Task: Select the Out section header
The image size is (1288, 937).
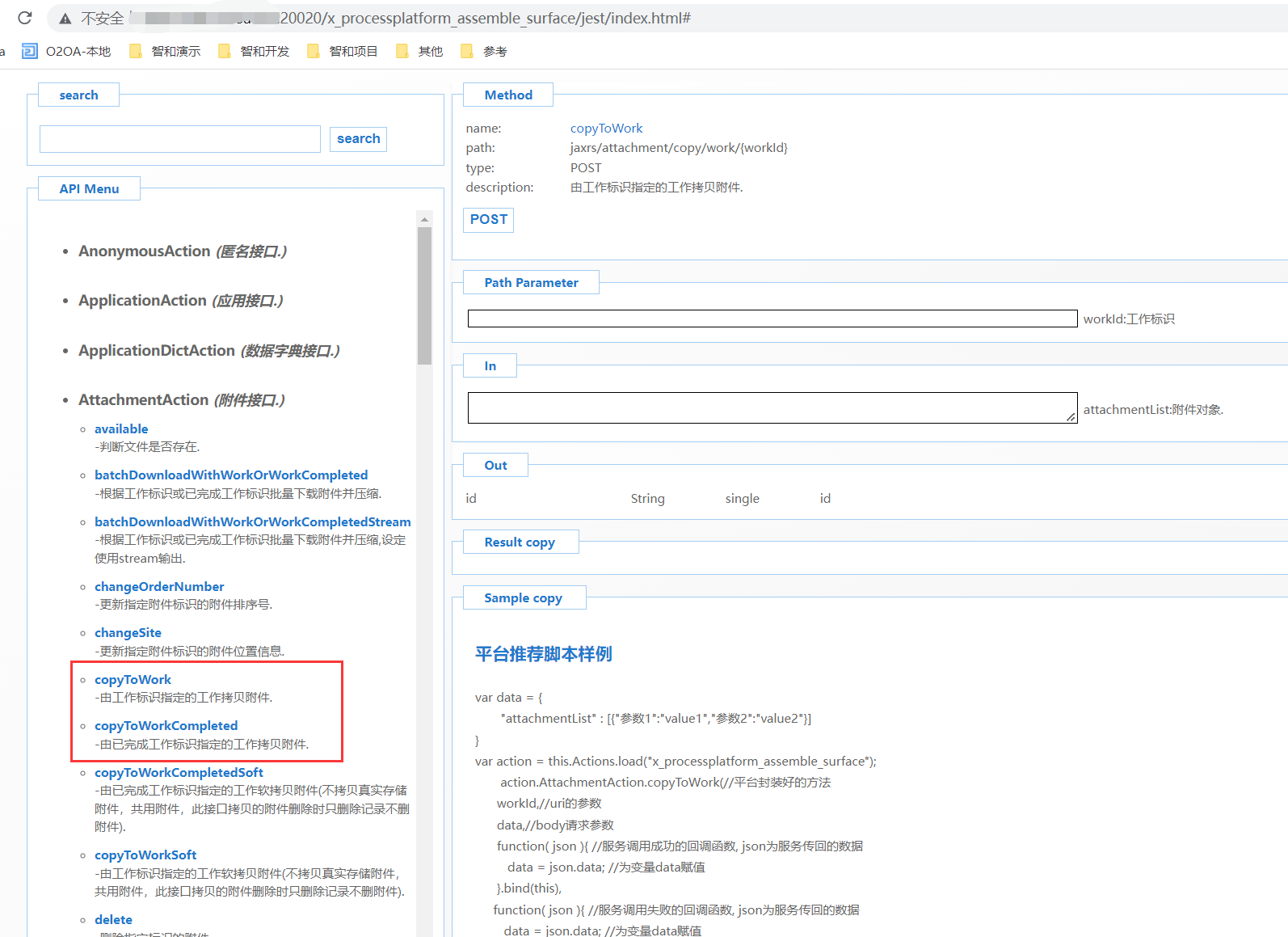Action: click(x=495, y=466)
